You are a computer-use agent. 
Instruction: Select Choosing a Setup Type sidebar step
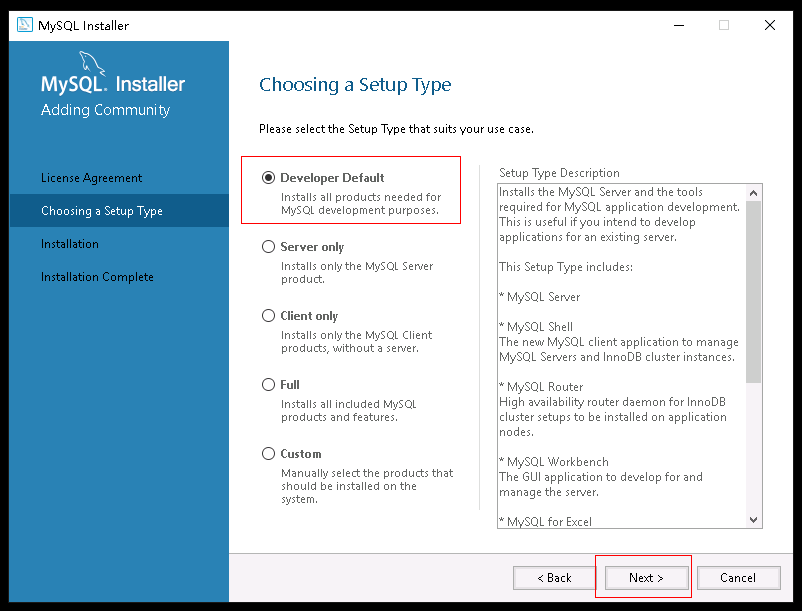(119, 211)
